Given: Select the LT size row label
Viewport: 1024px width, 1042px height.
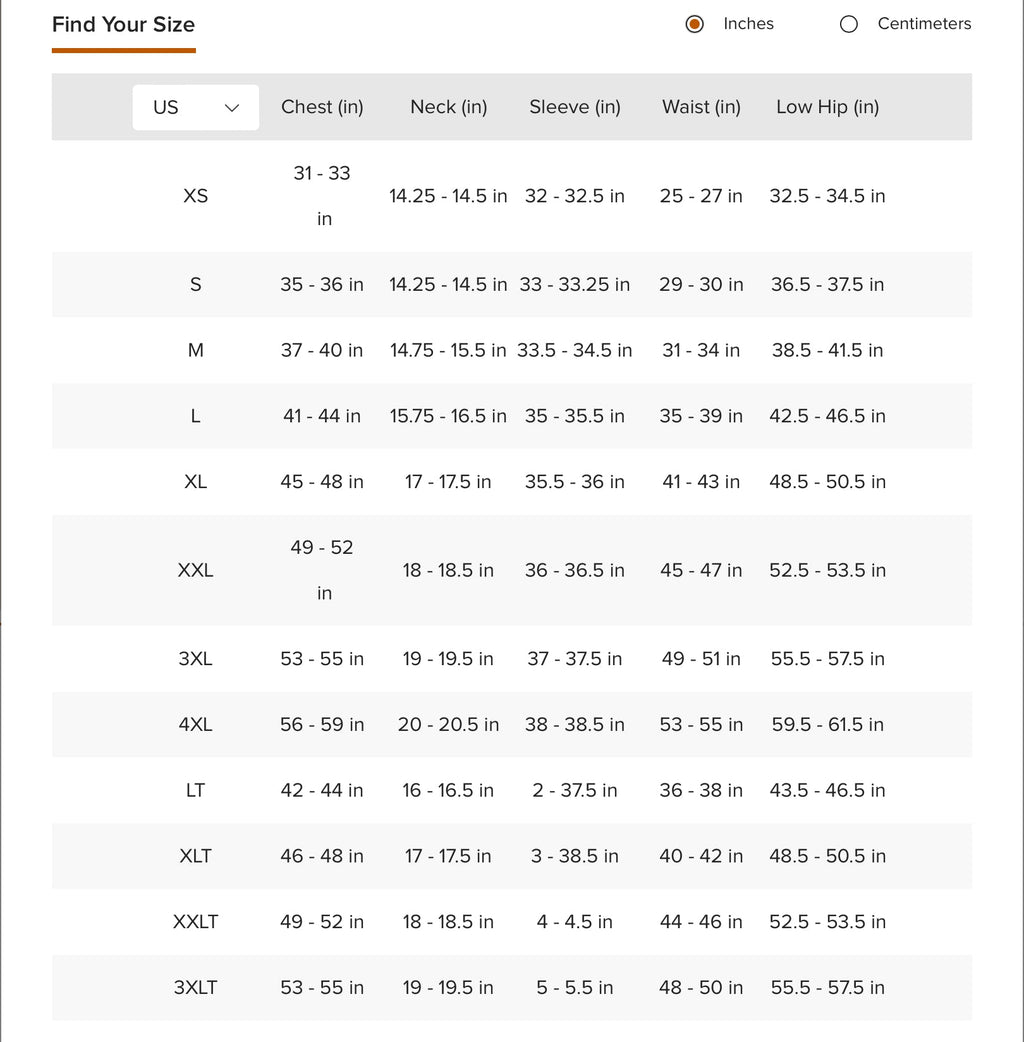Looking at the screenshot, I should click(195, 790).
